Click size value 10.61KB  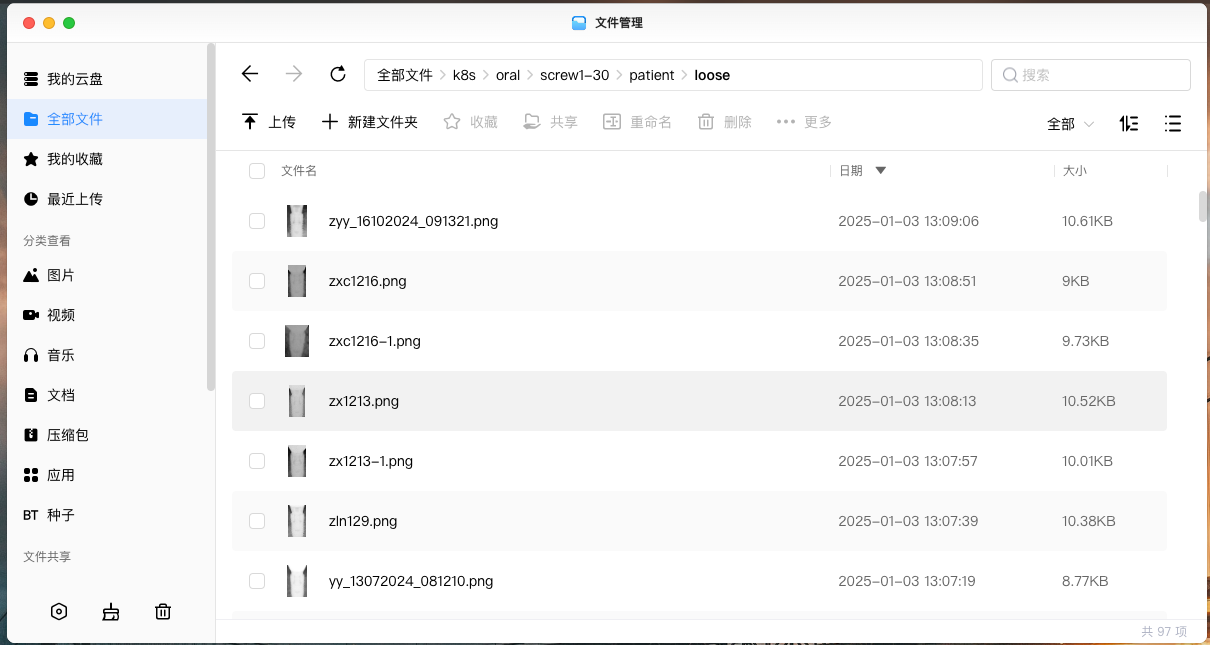1088,221
